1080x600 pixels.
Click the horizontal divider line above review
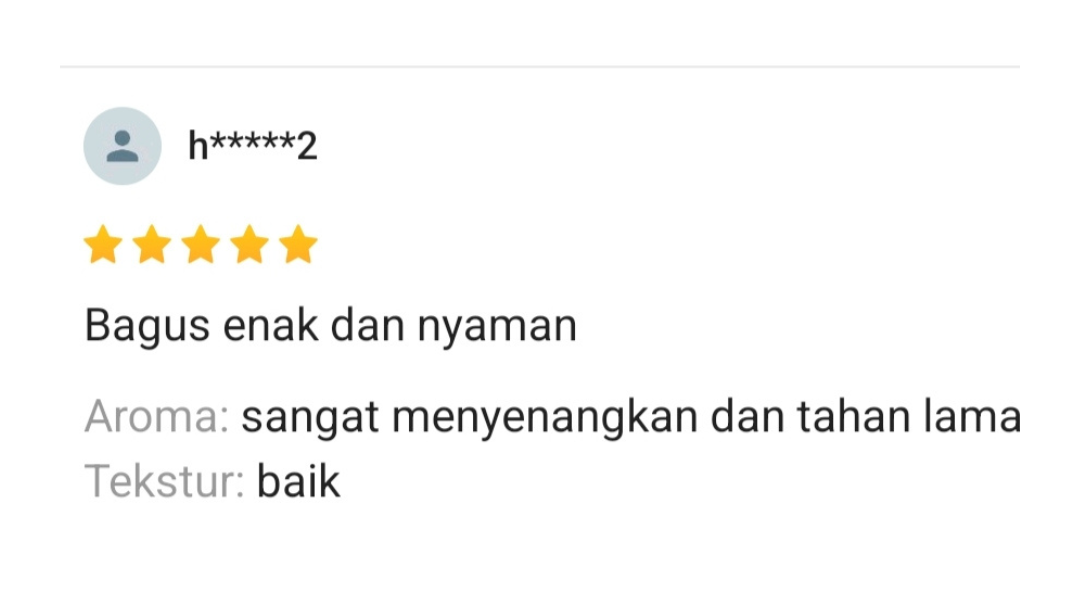(540, 67)
